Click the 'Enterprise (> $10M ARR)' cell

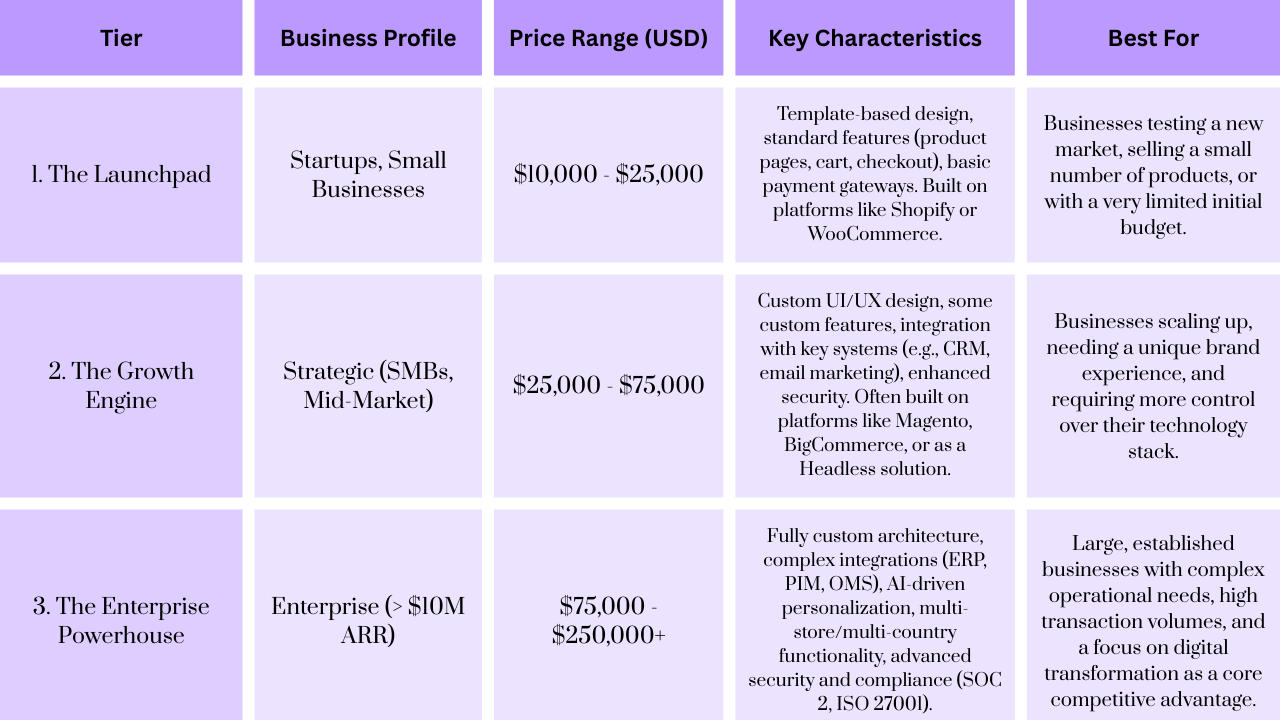368,615
